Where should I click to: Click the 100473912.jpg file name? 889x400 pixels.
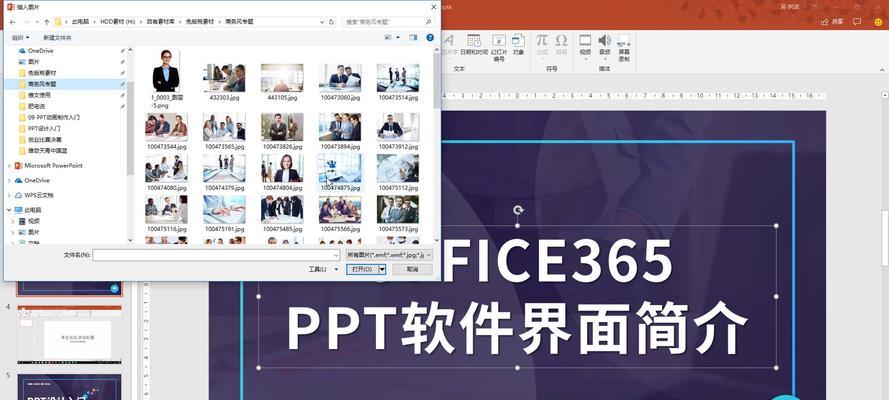click(397, 146)
